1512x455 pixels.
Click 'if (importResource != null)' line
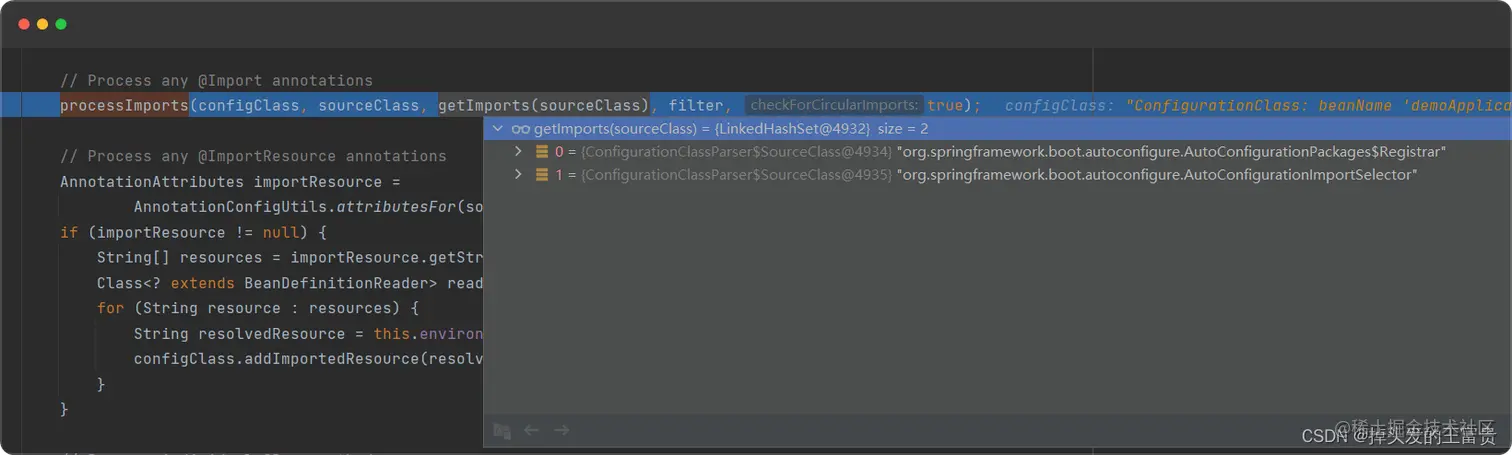coord(194,232)
